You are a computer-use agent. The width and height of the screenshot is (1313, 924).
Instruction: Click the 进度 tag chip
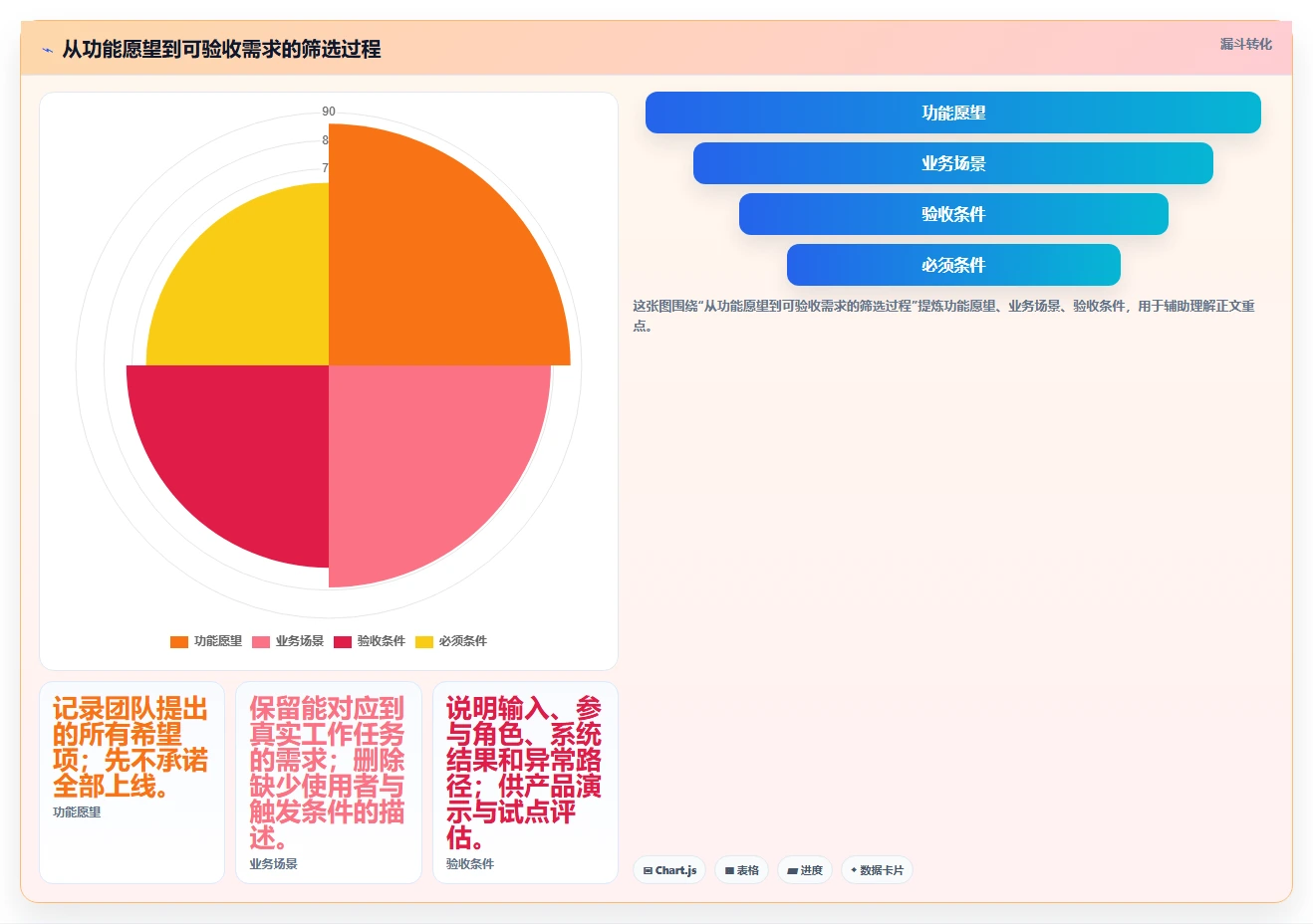tap(805, 870)
